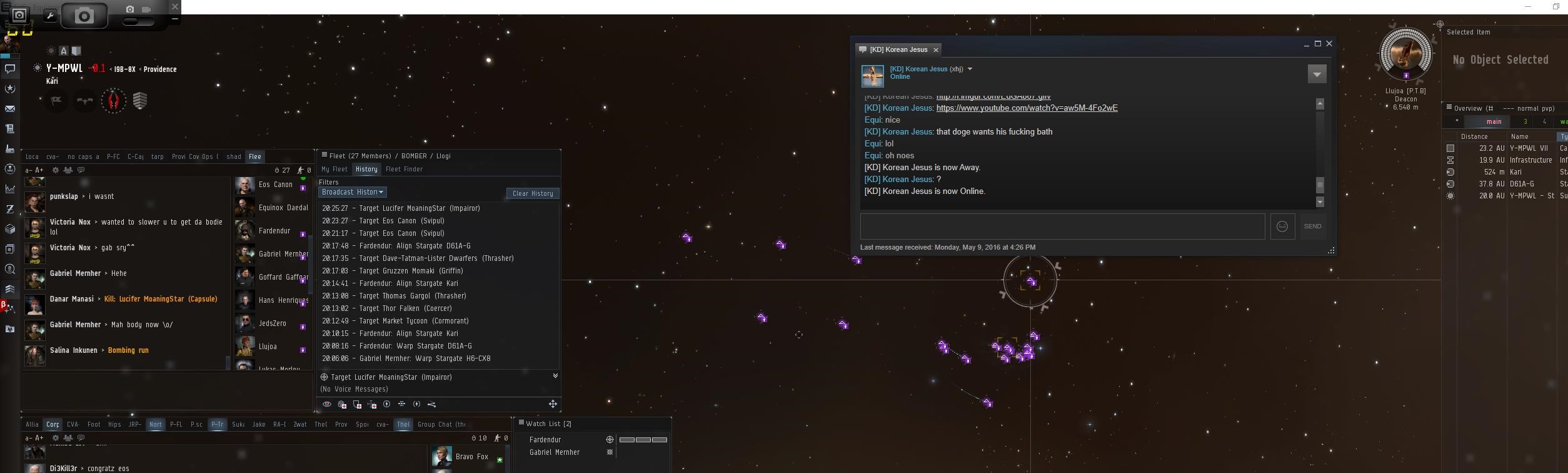
Task: Expand the latest broadcast chevron in the Fleet window
Action: [555, 376]
